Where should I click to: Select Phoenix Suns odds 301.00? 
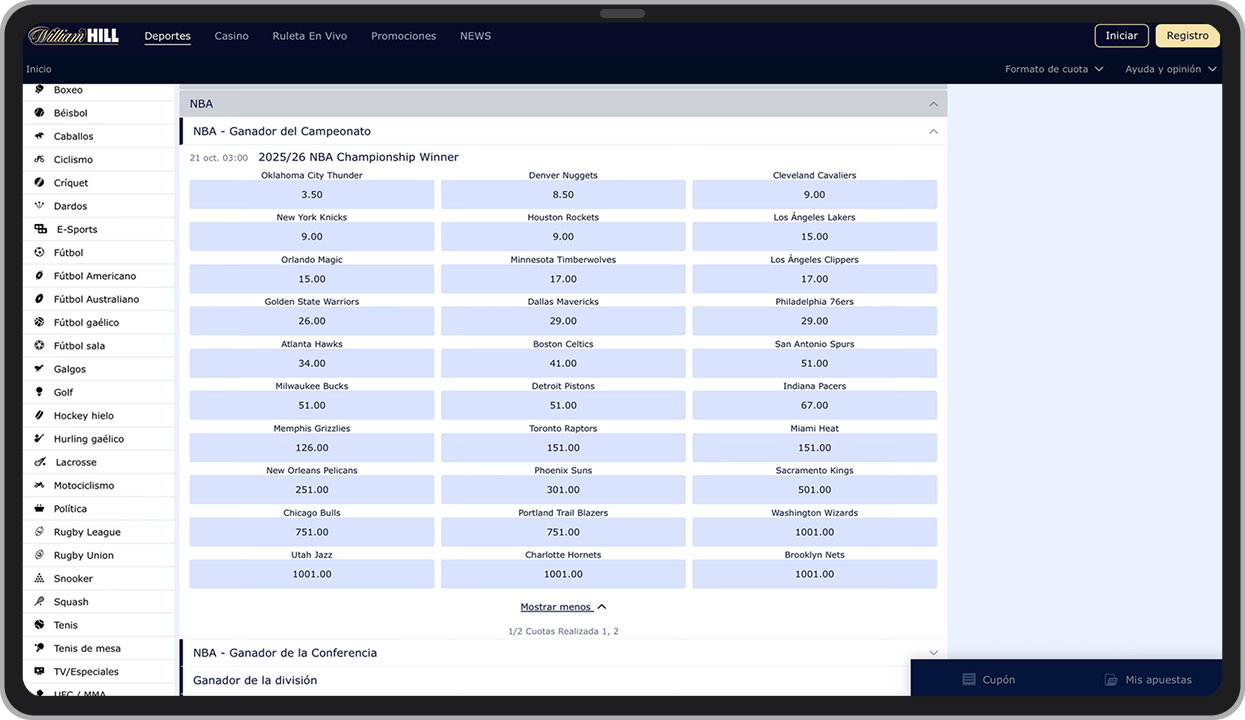pyautogui.click(x=563, y=490)
